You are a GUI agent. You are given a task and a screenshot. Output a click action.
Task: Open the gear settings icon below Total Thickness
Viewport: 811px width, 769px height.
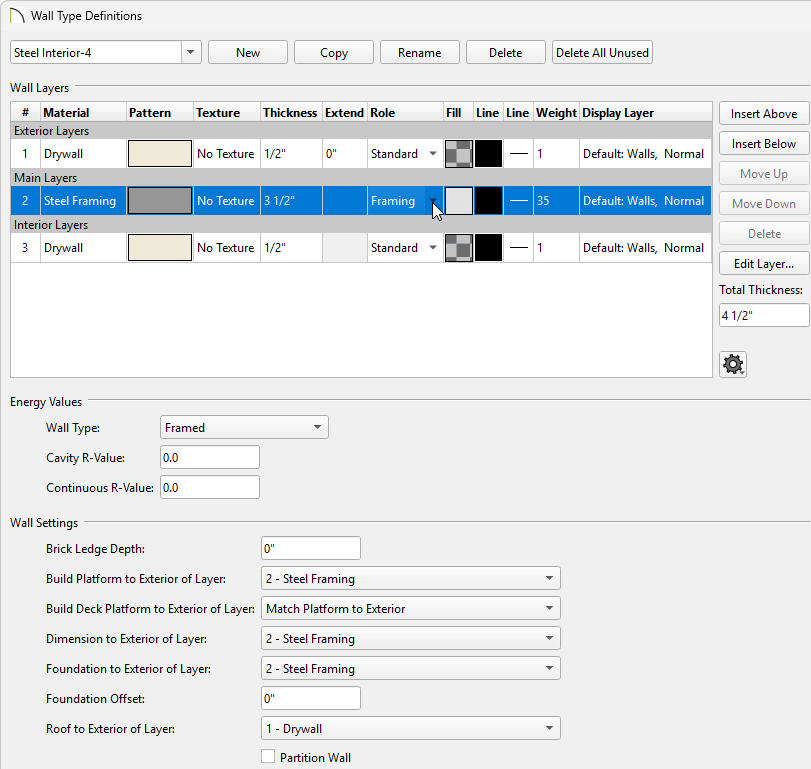pos(733,364)
